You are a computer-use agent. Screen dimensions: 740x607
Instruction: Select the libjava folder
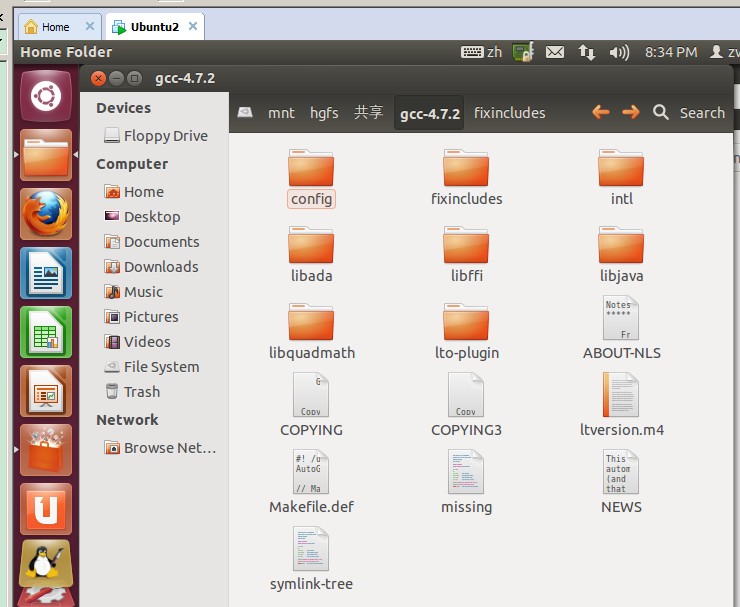(621, 255)
